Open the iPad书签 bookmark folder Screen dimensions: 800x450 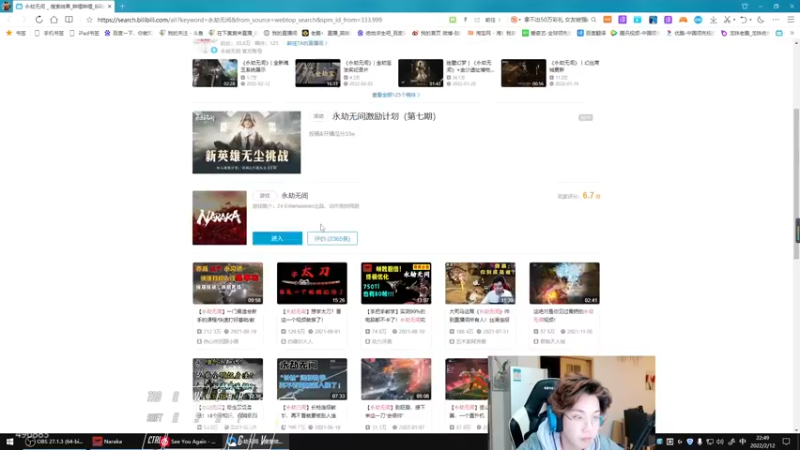click(x=85, y=33)
